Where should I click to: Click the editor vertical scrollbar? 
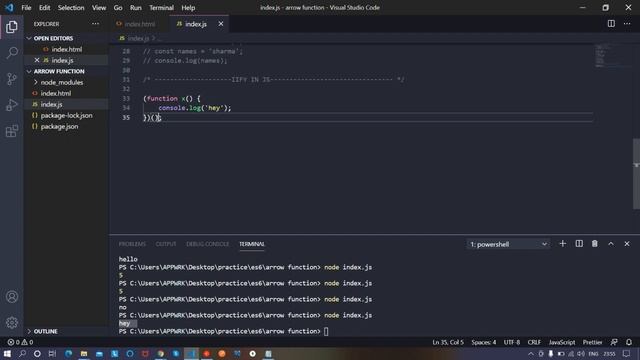tap(636, 173)
